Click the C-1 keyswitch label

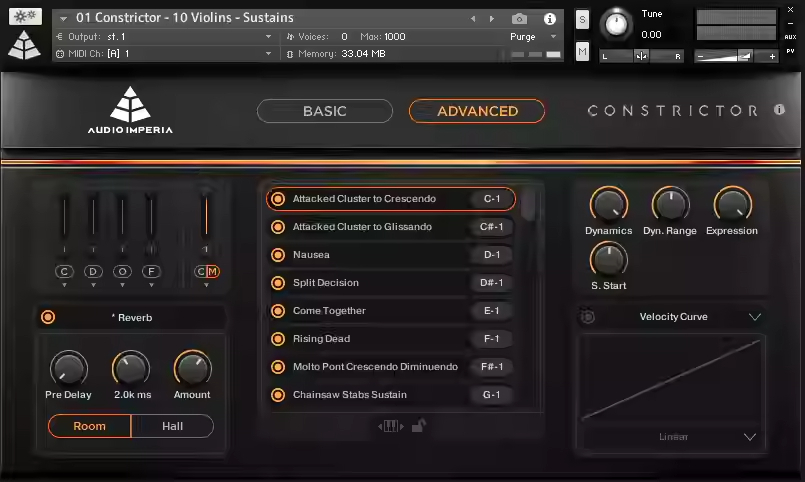(x=492, y=199)
